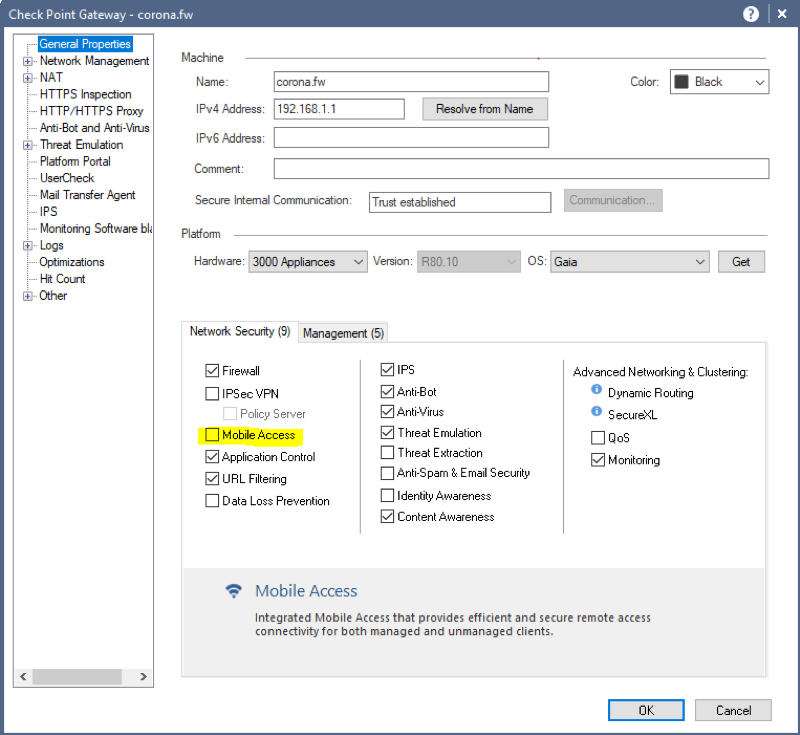Open the Version dropdown showing R80.10
This screenshot has height=735, width=800.
pos(468,262)
